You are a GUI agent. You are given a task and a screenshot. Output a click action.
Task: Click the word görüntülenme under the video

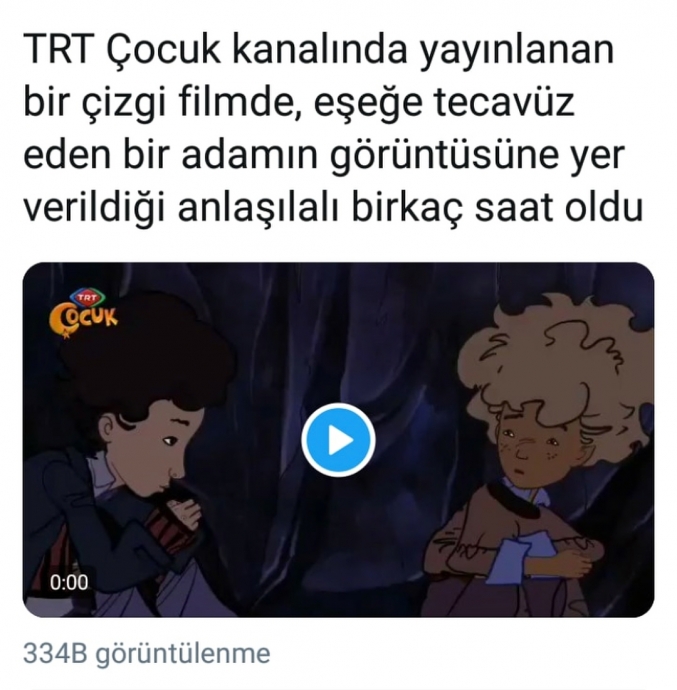(x=183, y=654)
